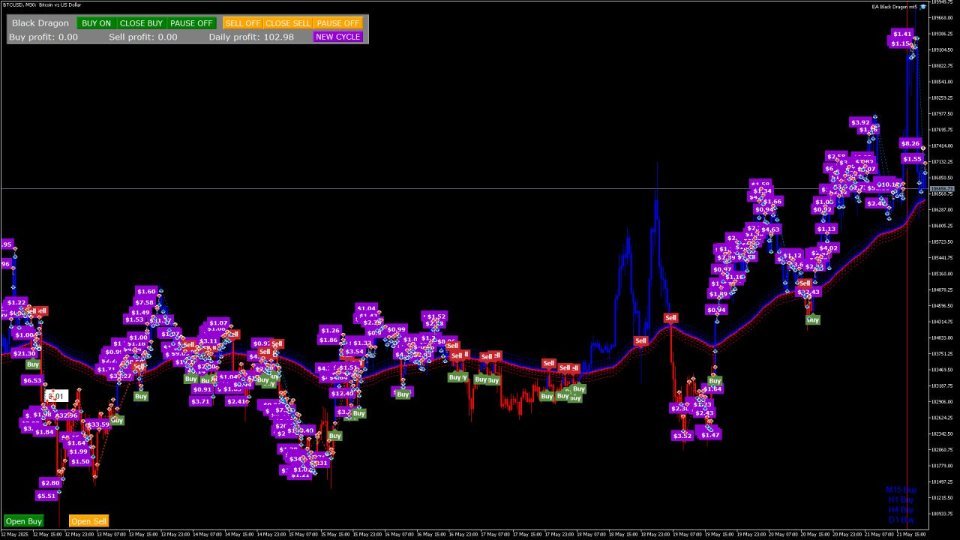
Task: Select the $8.26 profit label
Action: (910, 143)
